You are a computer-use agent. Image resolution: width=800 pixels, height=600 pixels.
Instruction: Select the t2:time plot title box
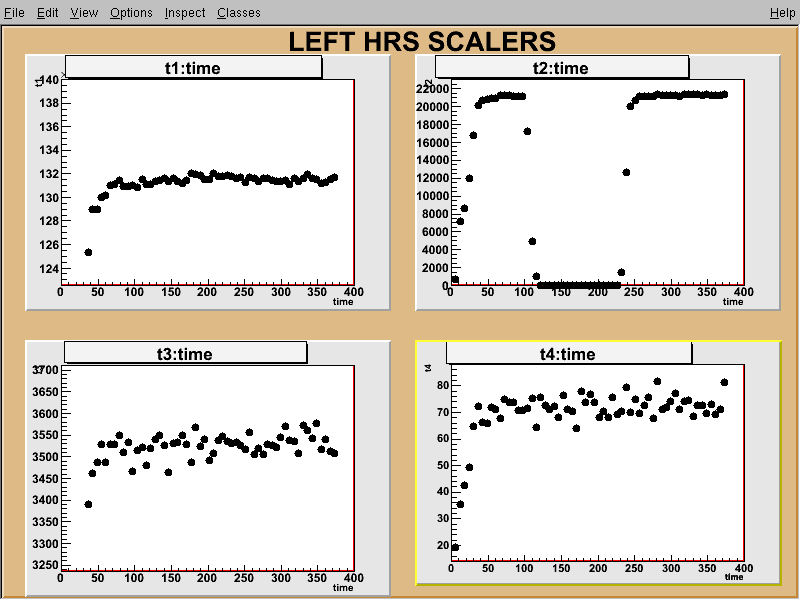[x=562, y=67]
